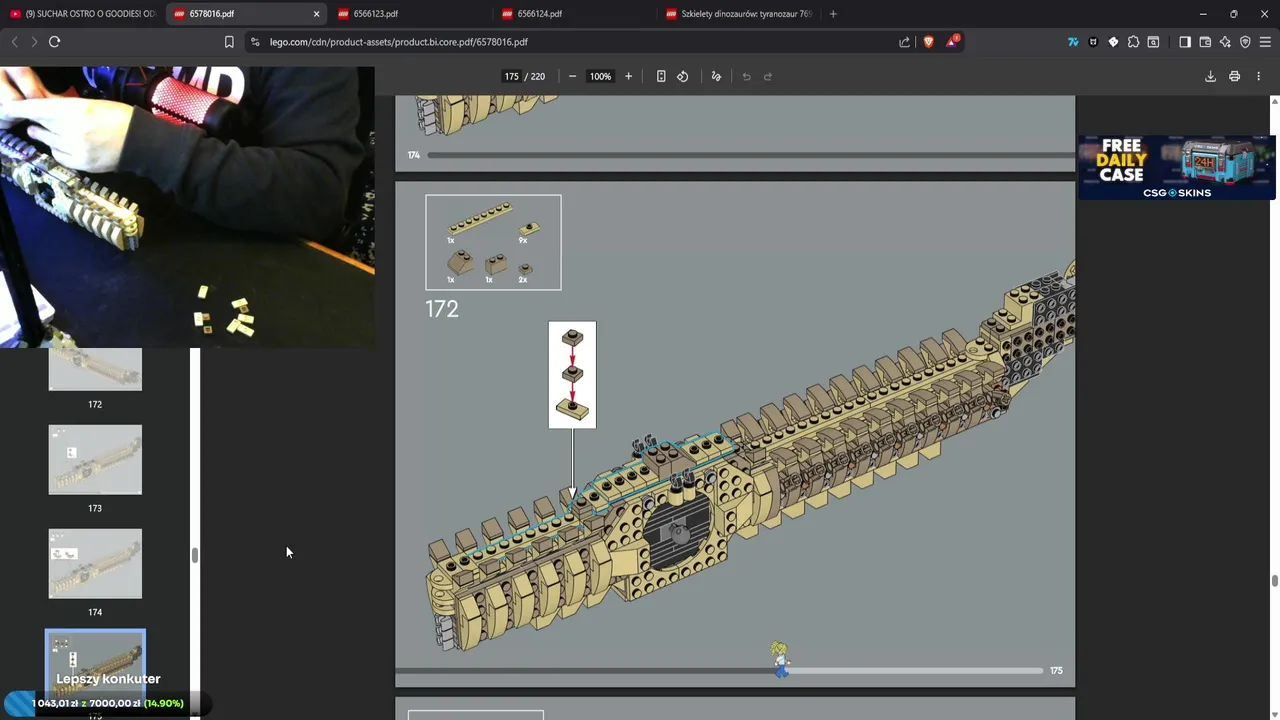Open page 172 thumbnail

[95, 369]
